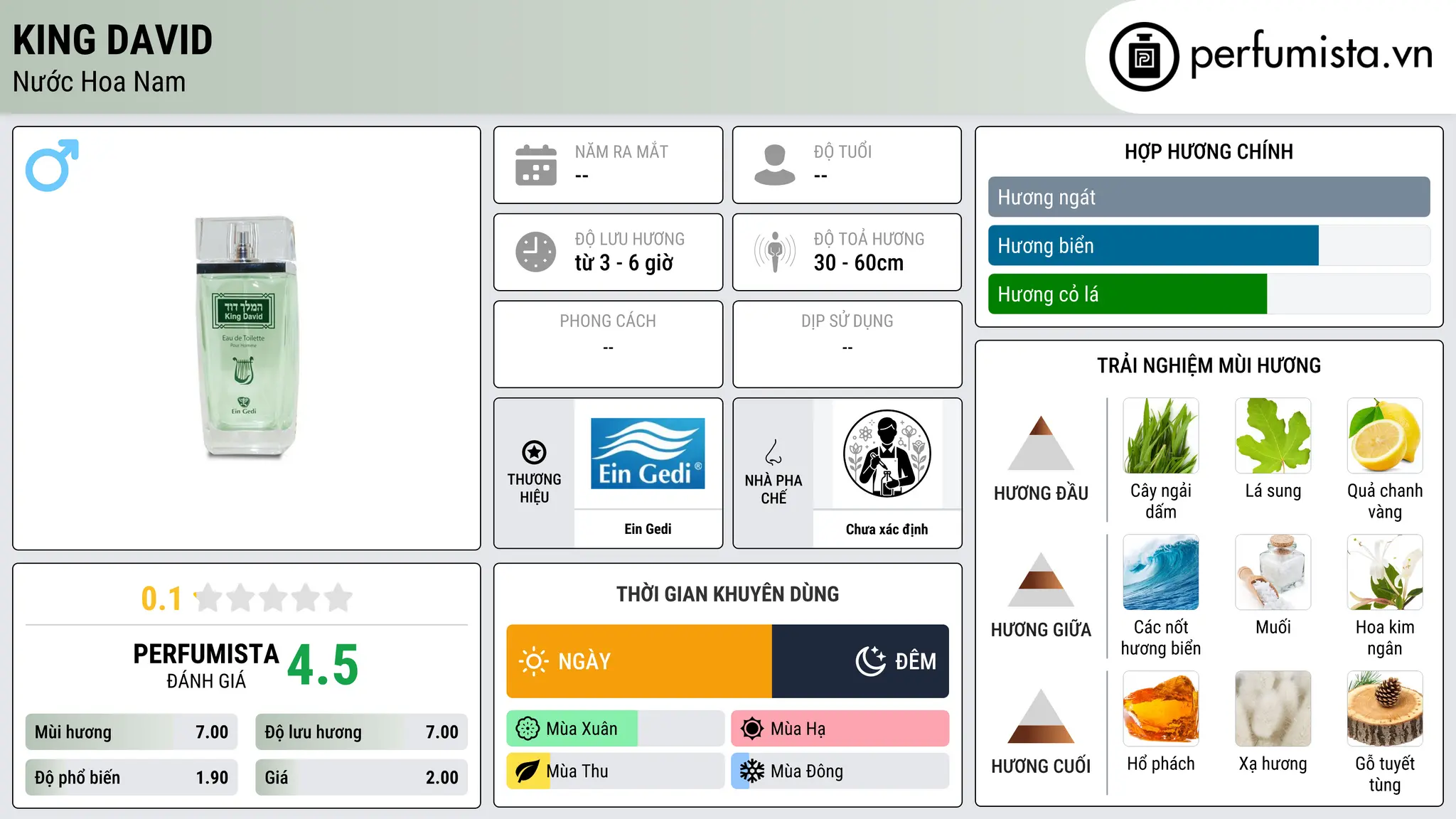This screenshot has height=819, width=1456.
Task: Click the Hương ngát accord bar
Action: (x=1209, y=197)
